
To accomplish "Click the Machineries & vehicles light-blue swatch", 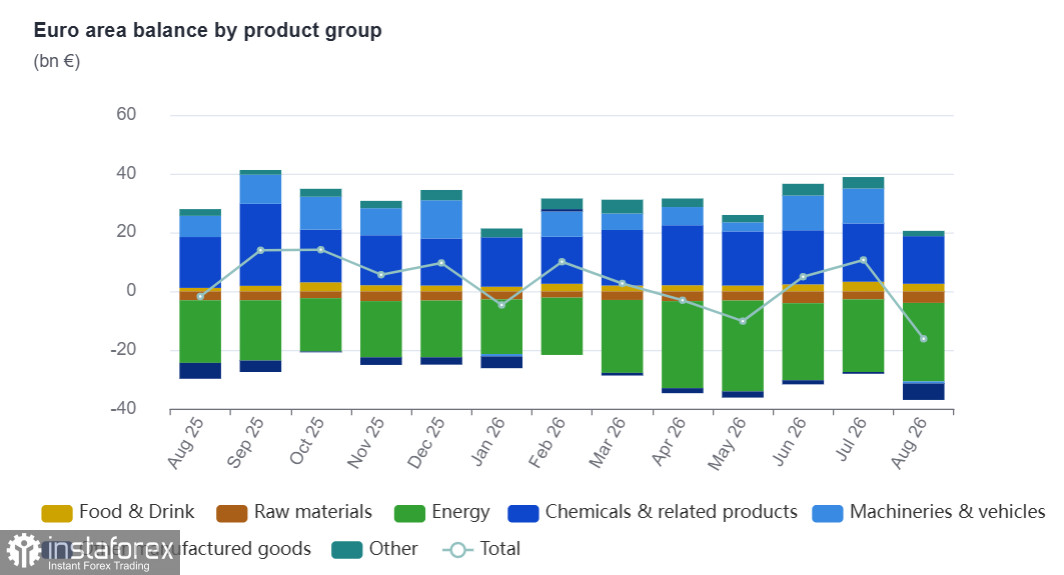I will pyautogui.click(x=827, y=513).
